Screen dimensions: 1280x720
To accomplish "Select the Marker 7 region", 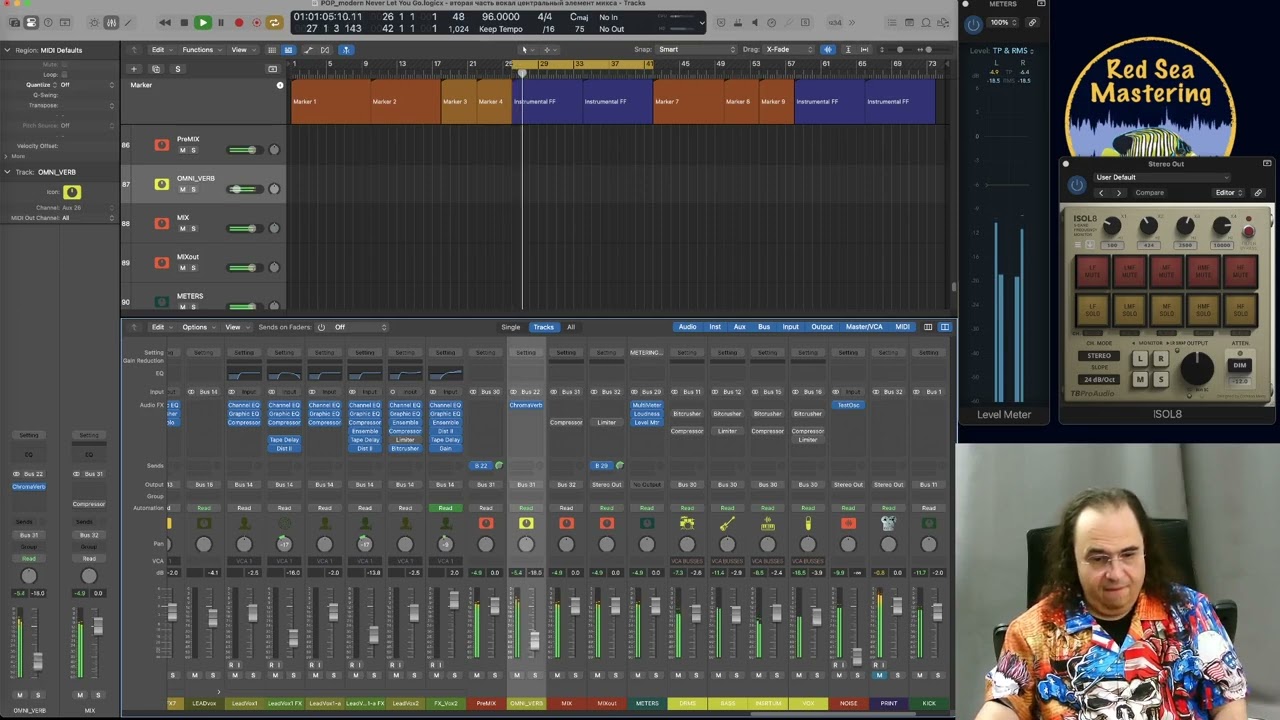I will click(x=688, y=102).
